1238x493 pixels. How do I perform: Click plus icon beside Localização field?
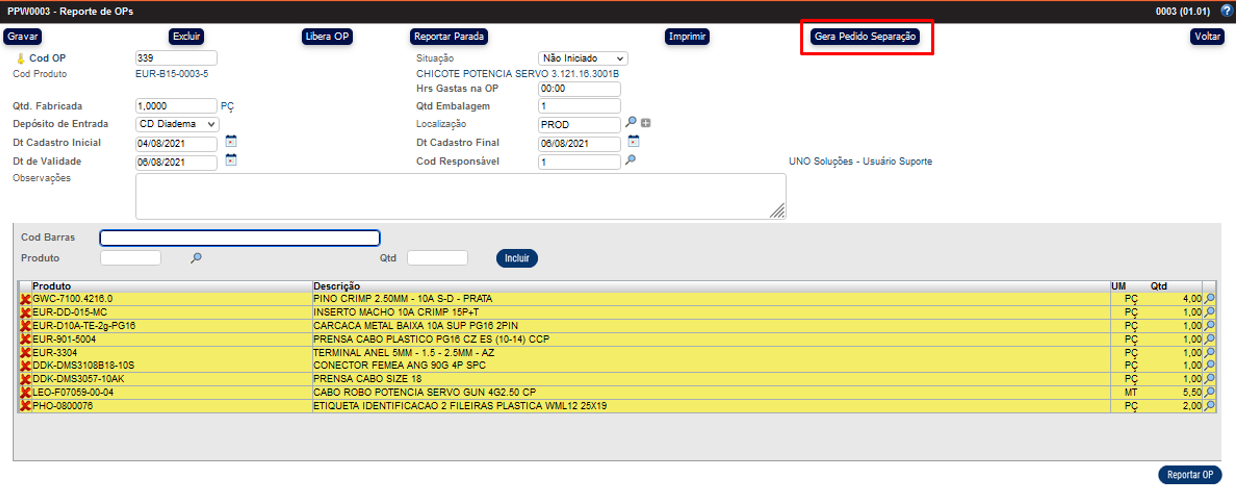click(646, 123)
